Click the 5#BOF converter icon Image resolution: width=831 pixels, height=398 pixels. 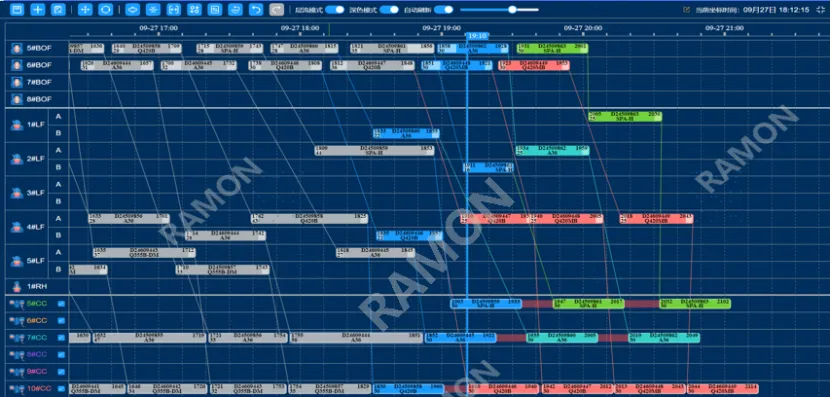coord(17,48)
